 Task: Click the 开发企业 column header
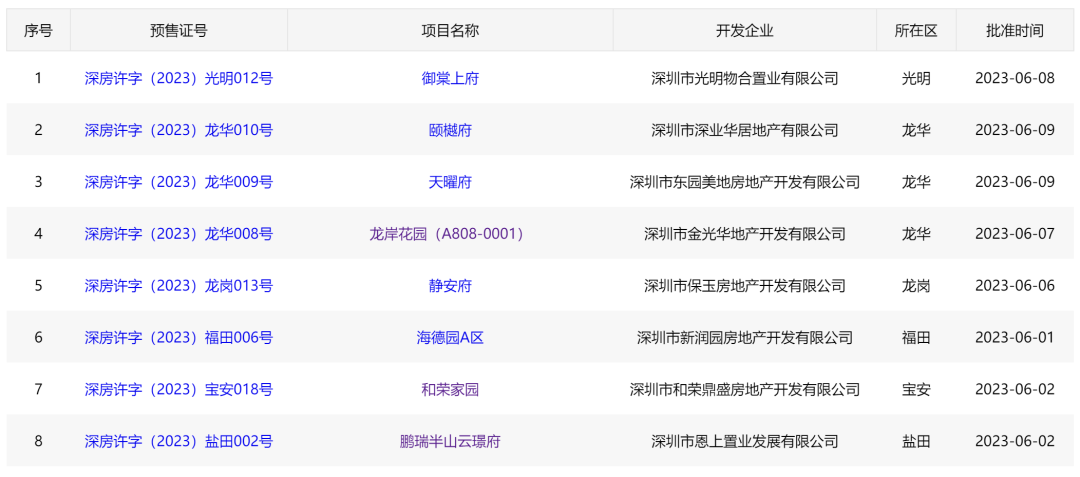coord(745,30)
